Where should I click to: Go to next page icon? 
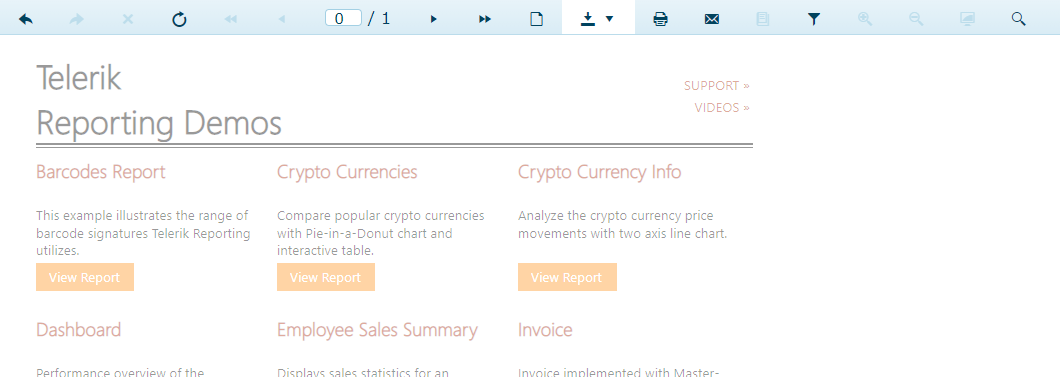click(434, 19)
